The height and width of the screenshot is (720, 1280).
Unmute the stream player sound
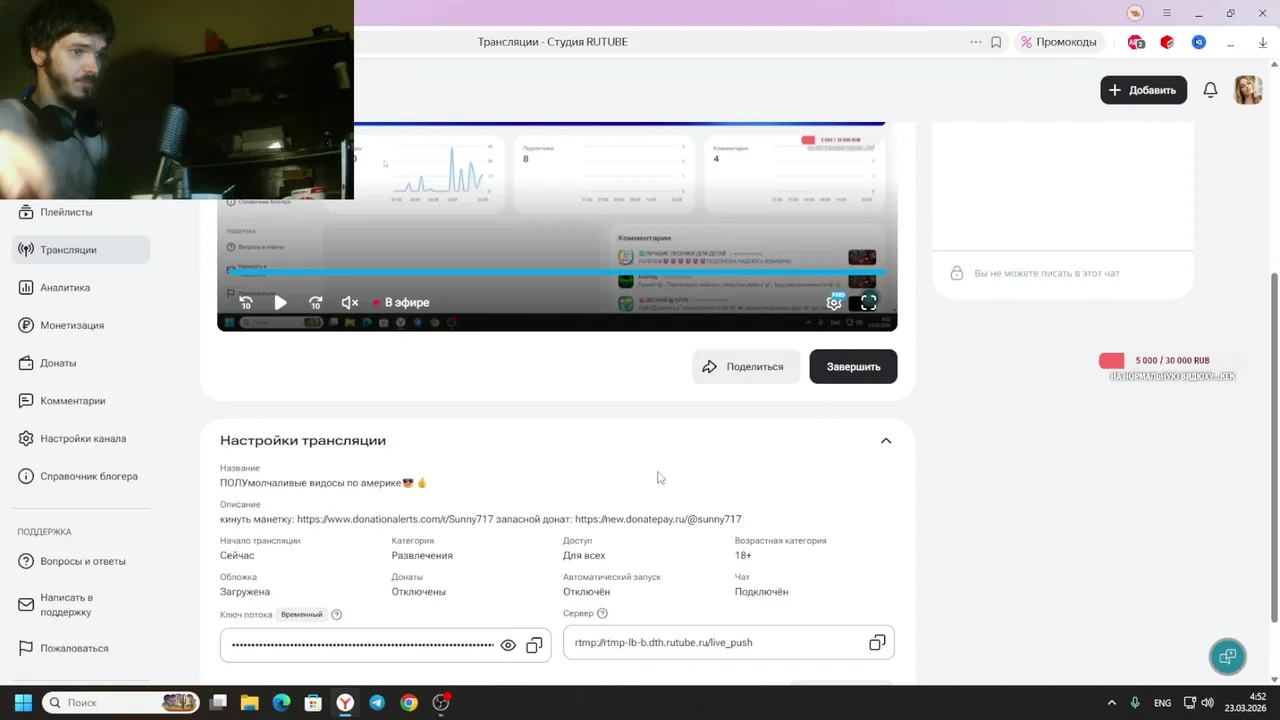350,302
